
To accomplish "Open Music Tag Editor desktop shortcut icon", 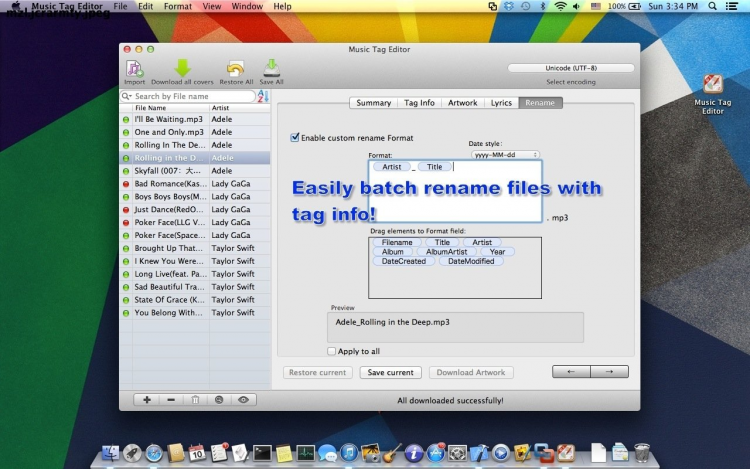I will tap(713, 85).
